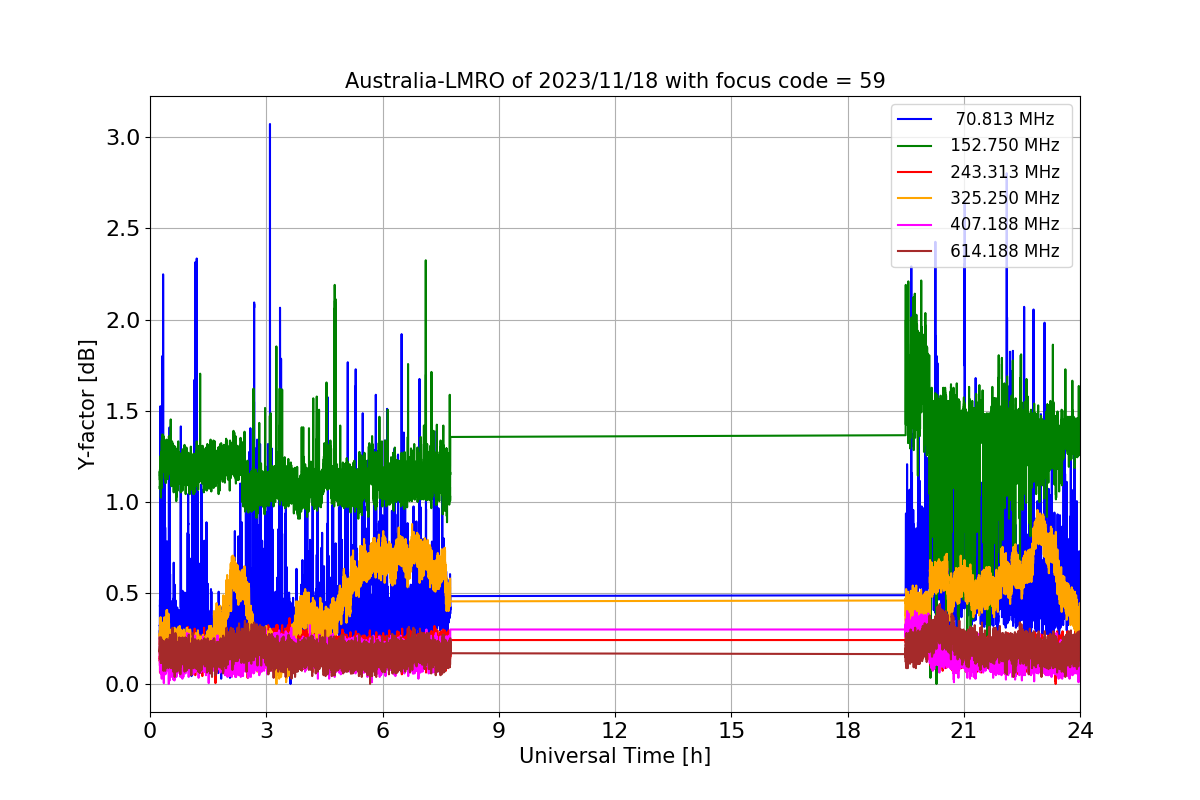Click the x-axis tick label '24'
The image size is (1200, 800).
pos(1080,731)
